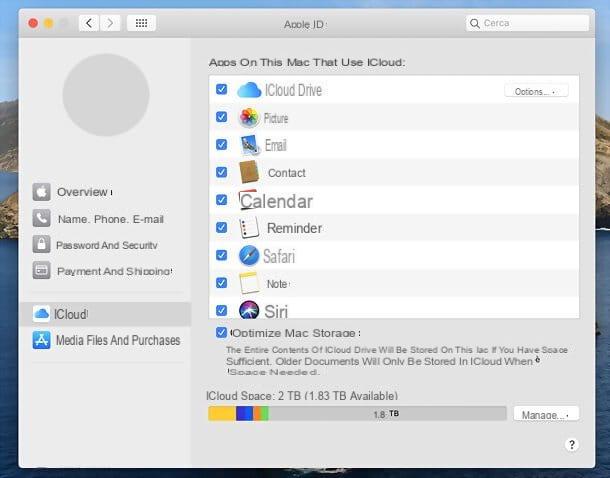
Task: Click the App Store icon beside Media Files
Action: click(x=42, y=340)
